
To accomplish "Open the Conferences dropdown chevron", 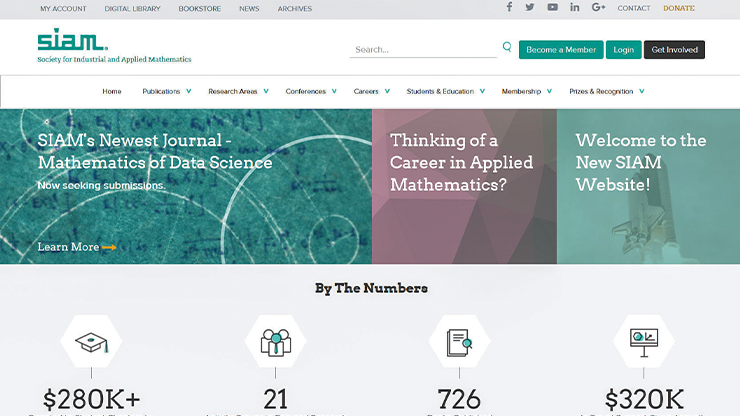I will [335, 91].
